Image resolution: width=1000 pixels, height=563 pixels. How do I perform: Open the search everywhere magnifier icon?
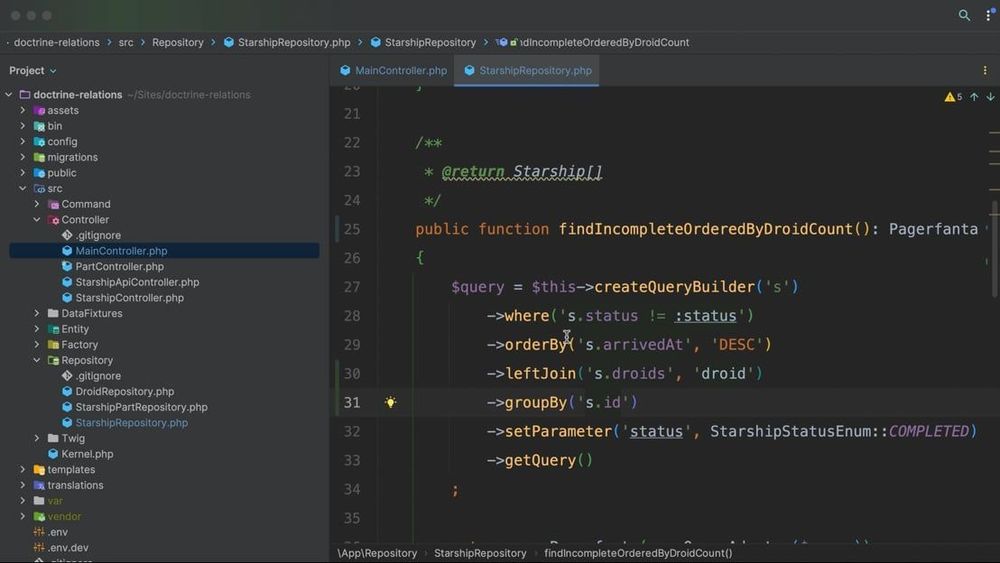pos(964,15)
